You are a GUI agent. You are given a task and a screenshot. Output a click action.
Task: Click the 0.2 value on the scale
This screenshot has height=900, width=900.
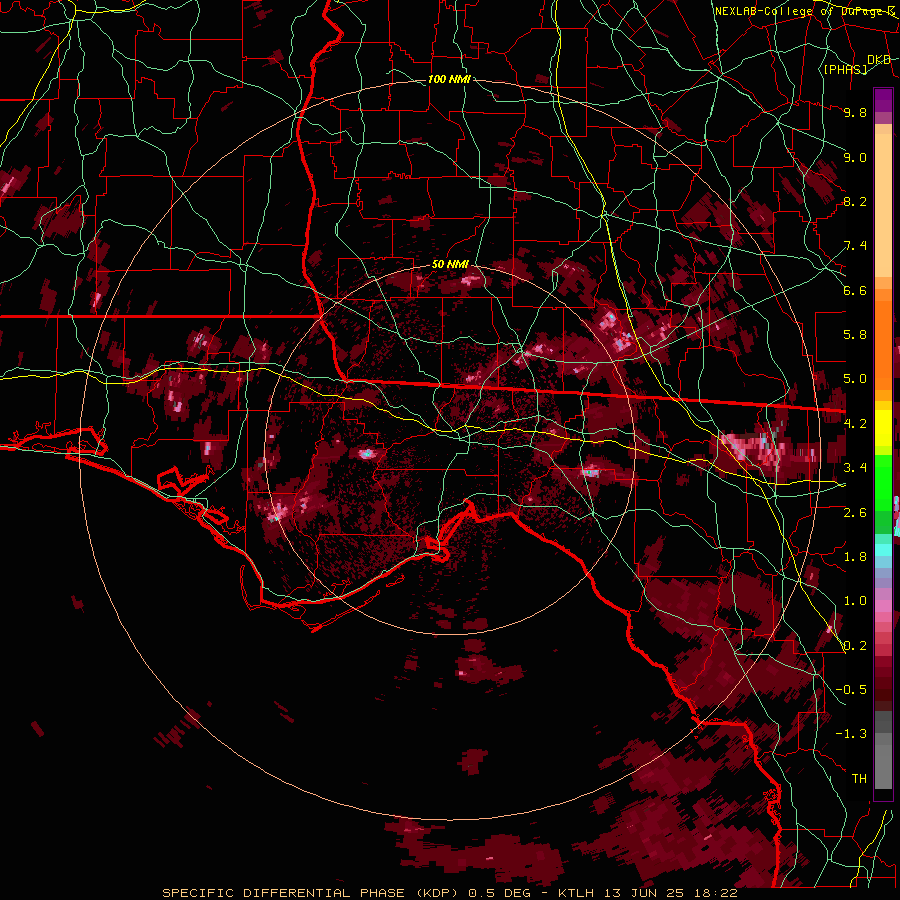coord(855,646)
